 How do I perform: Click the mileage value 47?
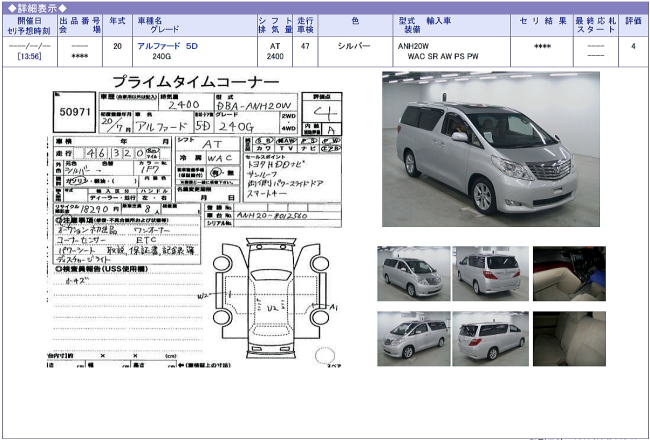(305, 46)
